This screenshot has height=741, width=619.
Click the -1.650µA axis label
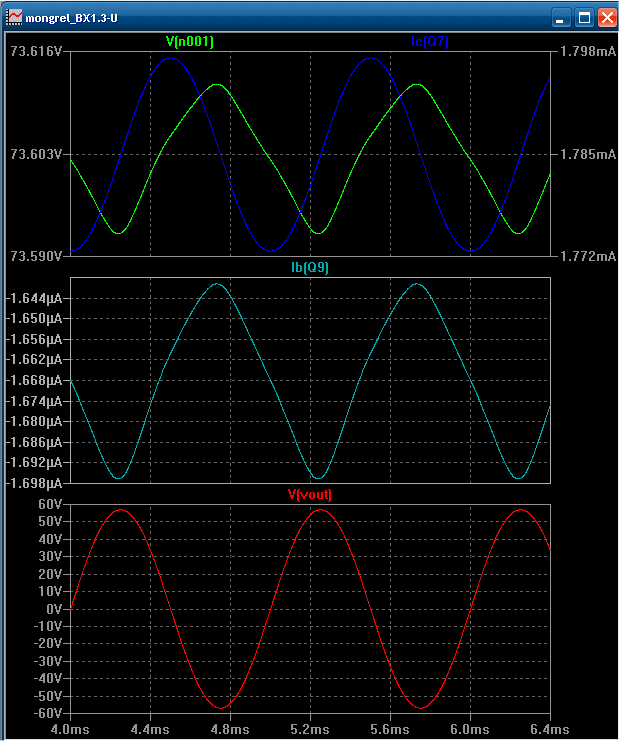coord(34,319)
